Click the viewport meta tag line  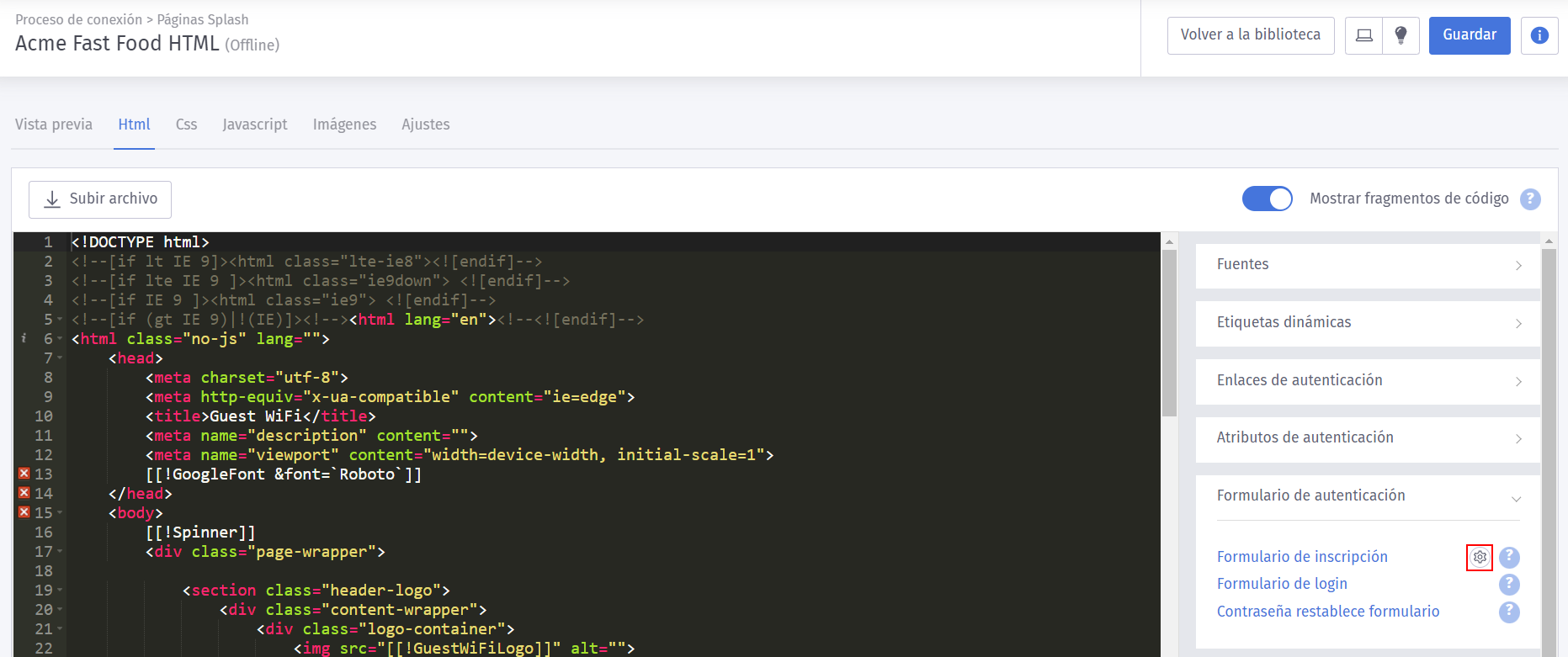[460, 455]
